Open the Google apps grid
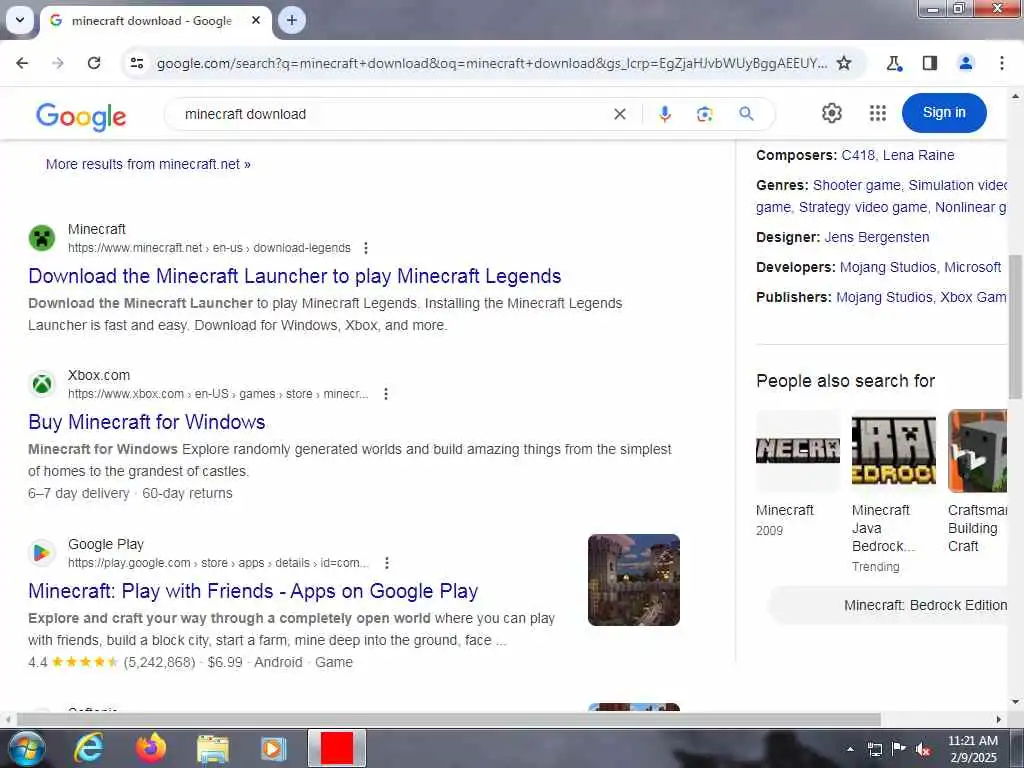Screen dimensions: 1024x768 coord(878,113)
